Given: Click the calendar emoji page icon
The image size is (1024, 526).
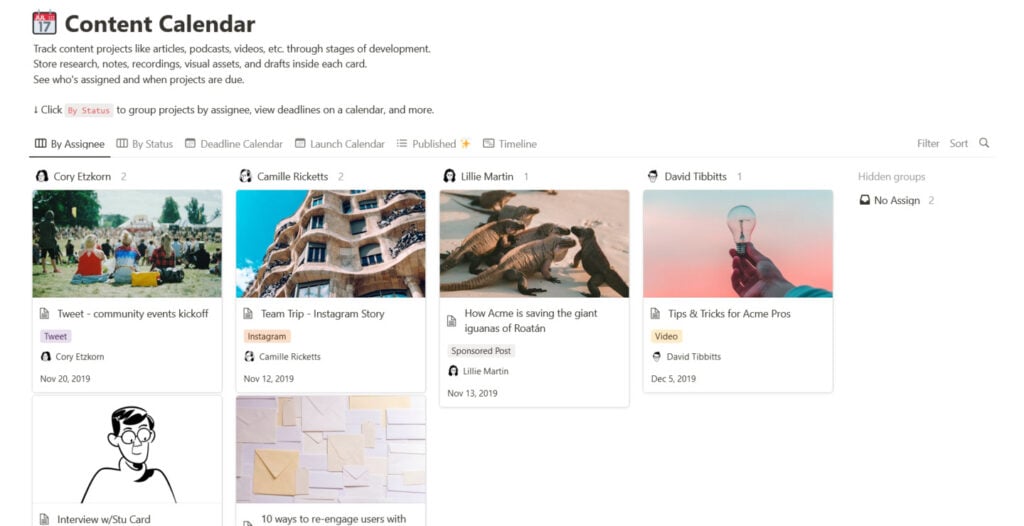Looking at the screenshot, I should pyautogui.click(x=44, y=22).
